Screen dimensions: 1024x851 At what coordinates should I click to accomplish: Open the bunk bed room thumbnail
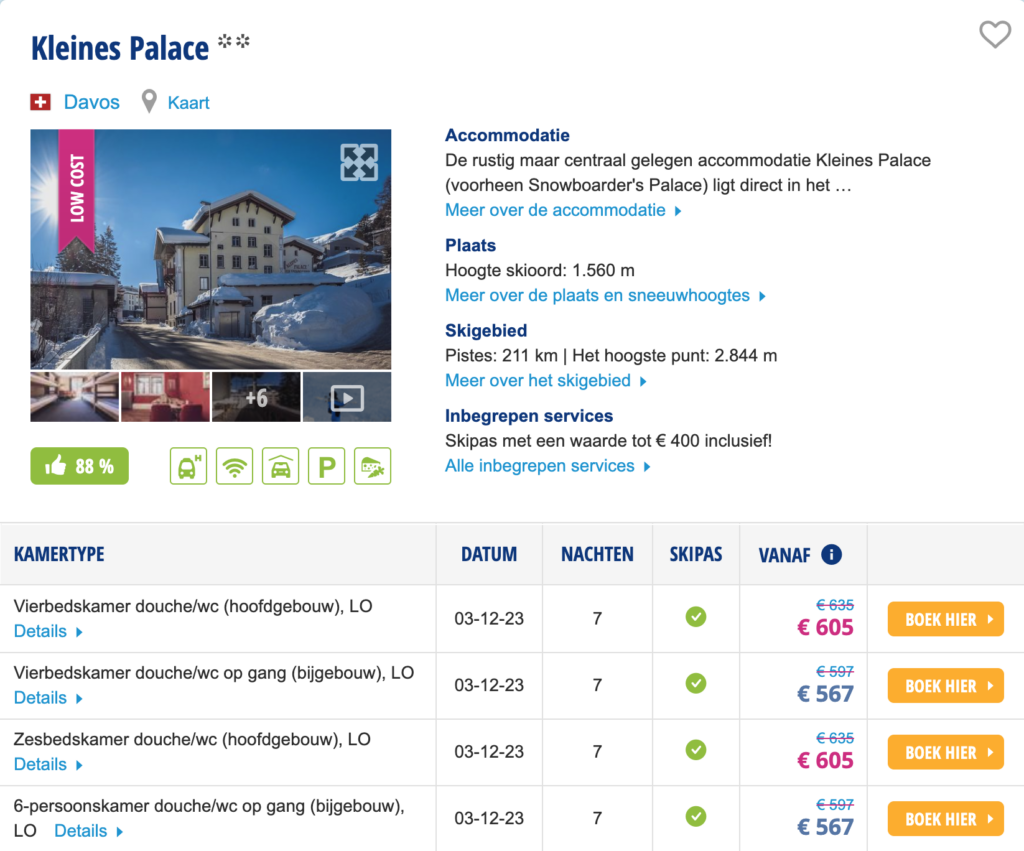[74, 397]
